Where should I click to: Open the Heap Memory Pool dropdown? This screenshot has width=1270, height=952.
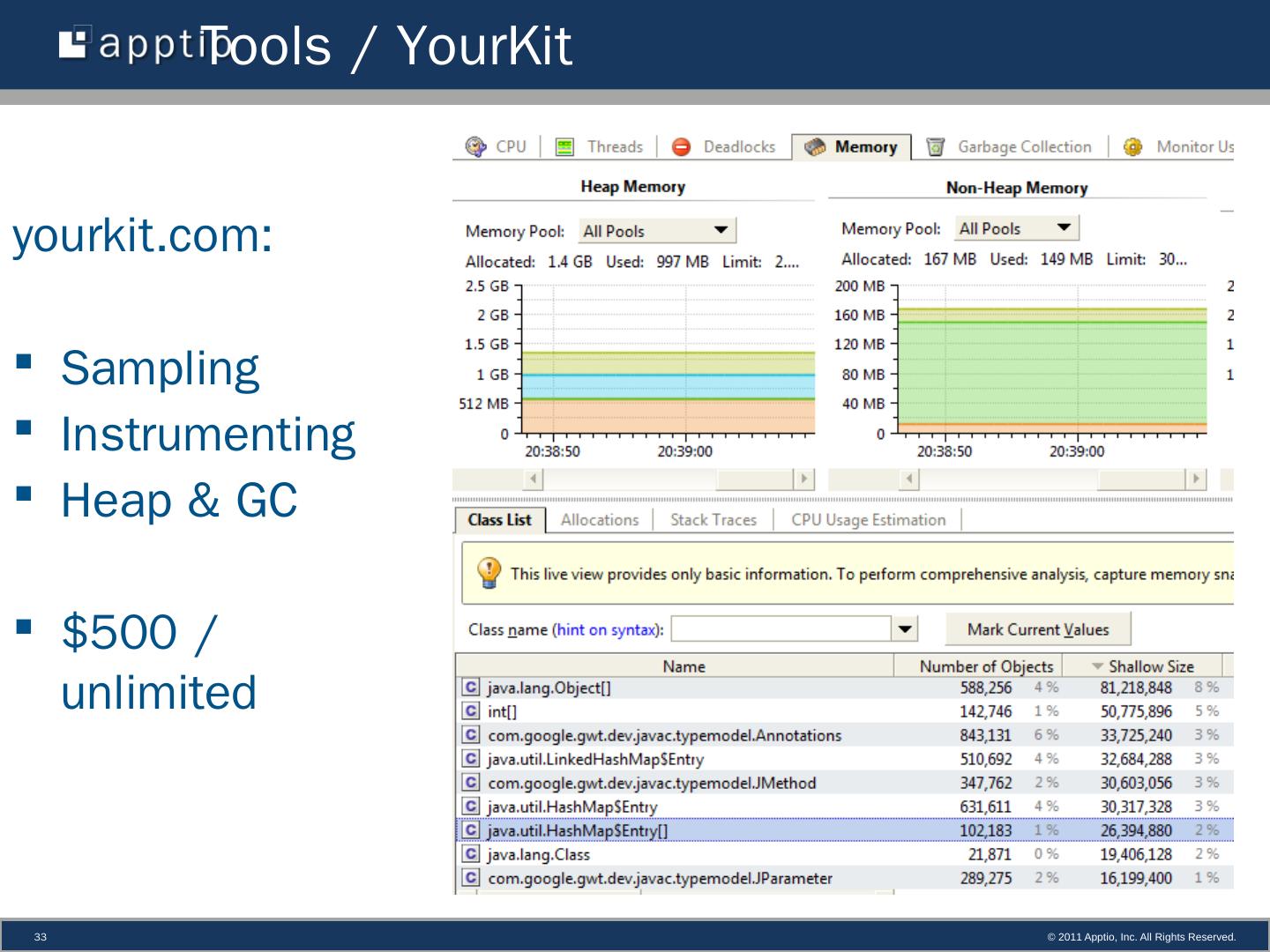[657, 231]
